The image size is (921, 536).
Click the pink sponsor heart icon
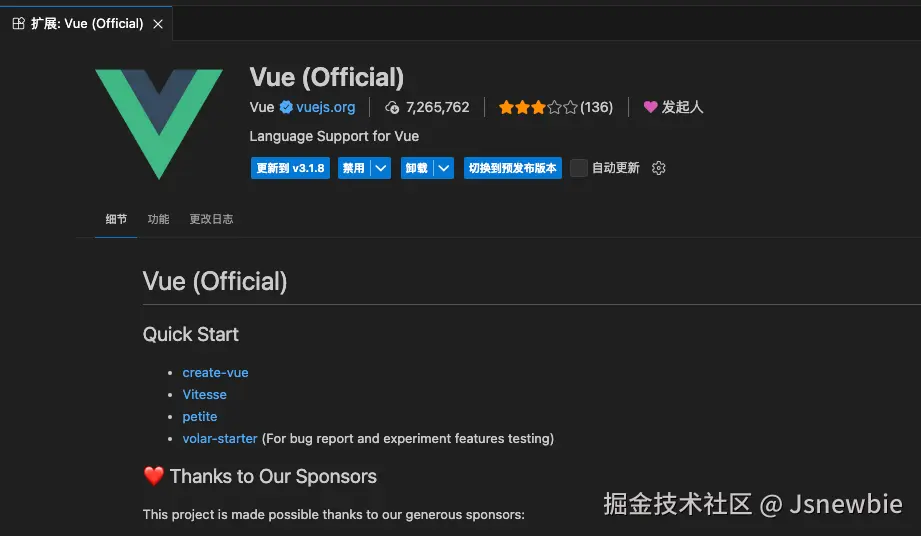point(650,107)
